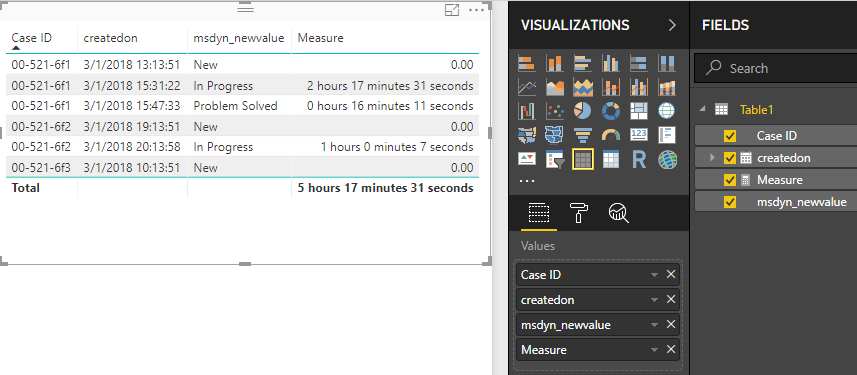The height and width of the screenshot is (375, 857).
Task: Open More options on the table visual
Action: tap(477, 10)
